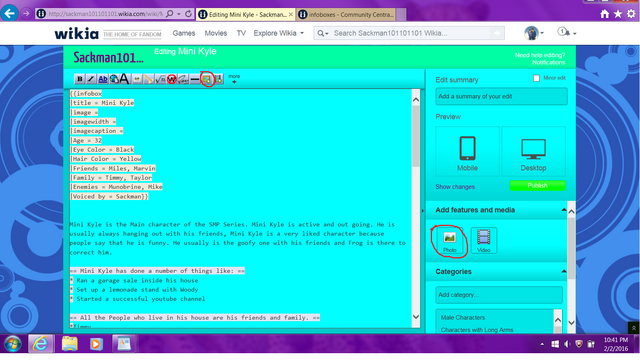Click categories list scroll up arrow
The width and height of the screenshot is (640, 360).
(558, 320)
